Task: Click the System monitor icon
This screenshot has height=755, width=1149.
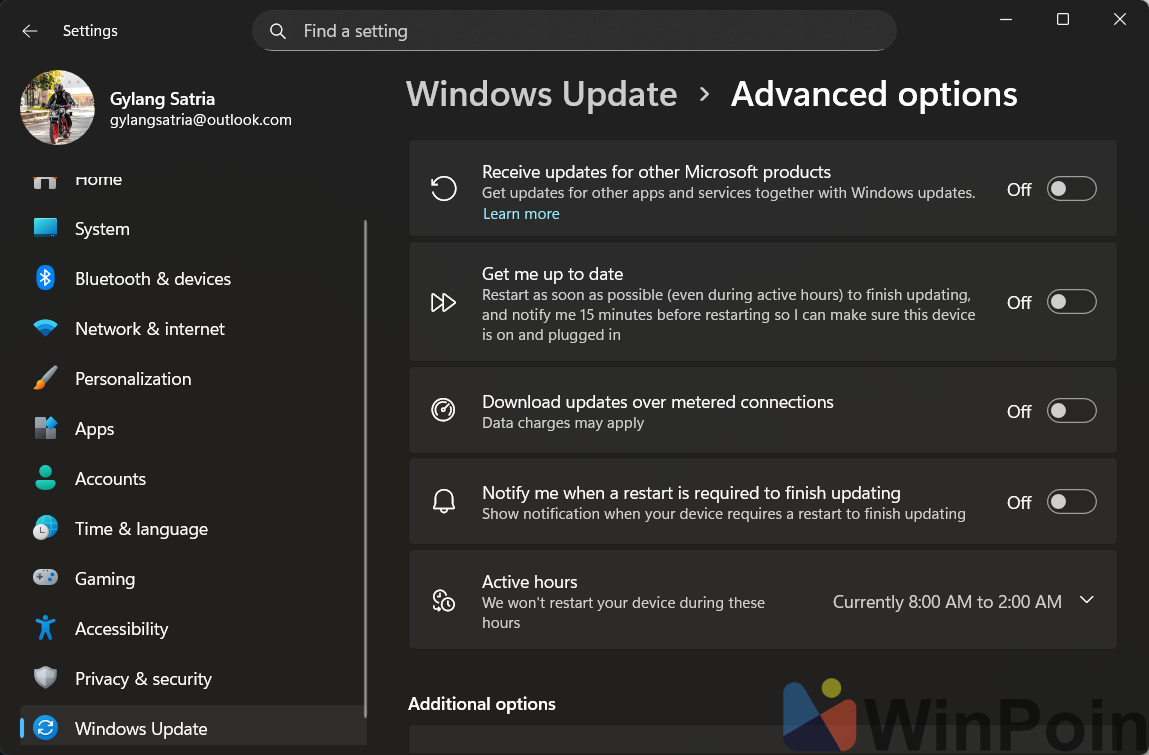Action: tap(45, 228)
